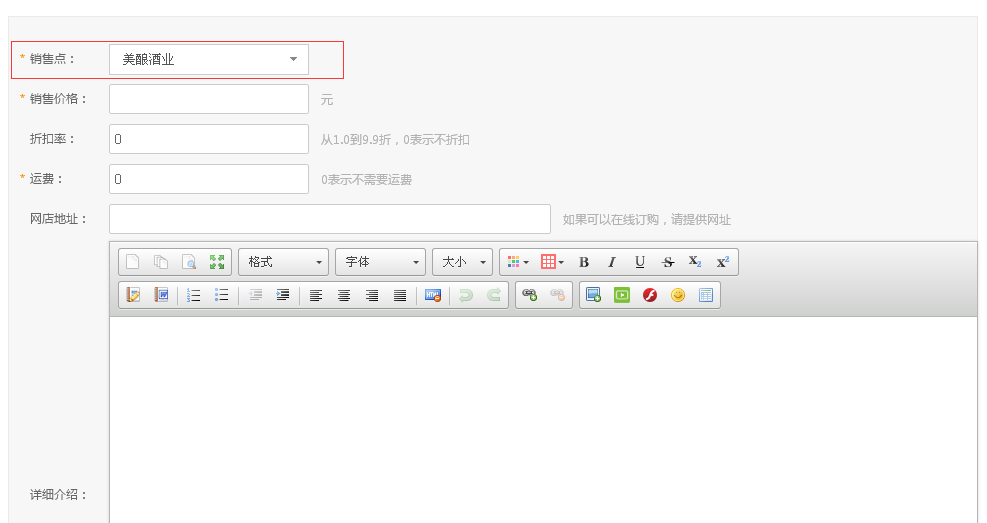Click the 销售价格 label
Image resolution: width=987 pixels, height=523 pixels.
(58, 99)
